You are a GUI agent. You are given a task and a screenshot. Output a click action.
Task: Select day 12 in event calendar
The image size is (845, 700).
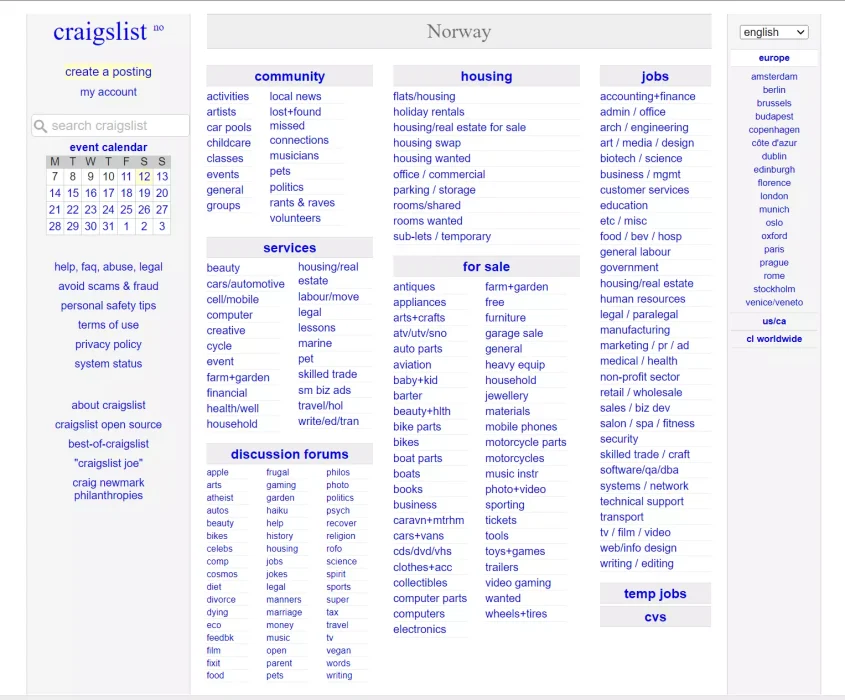[144, 177]
